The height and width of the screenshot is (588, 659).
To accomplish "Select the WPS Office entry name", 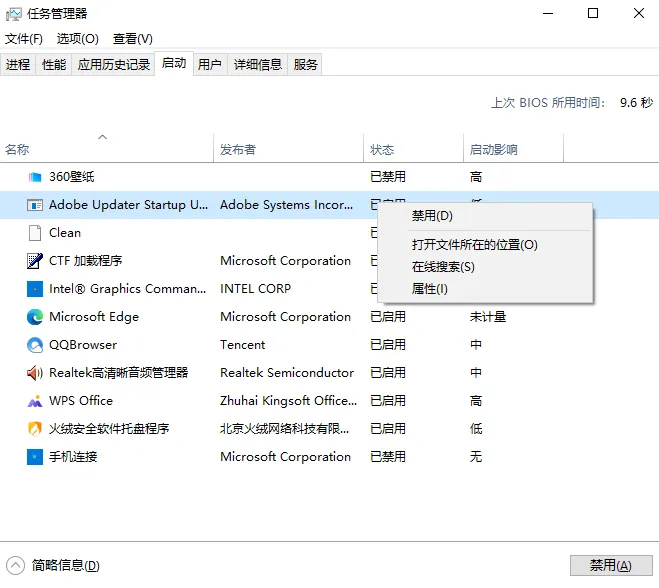I will tap(81, 401).
